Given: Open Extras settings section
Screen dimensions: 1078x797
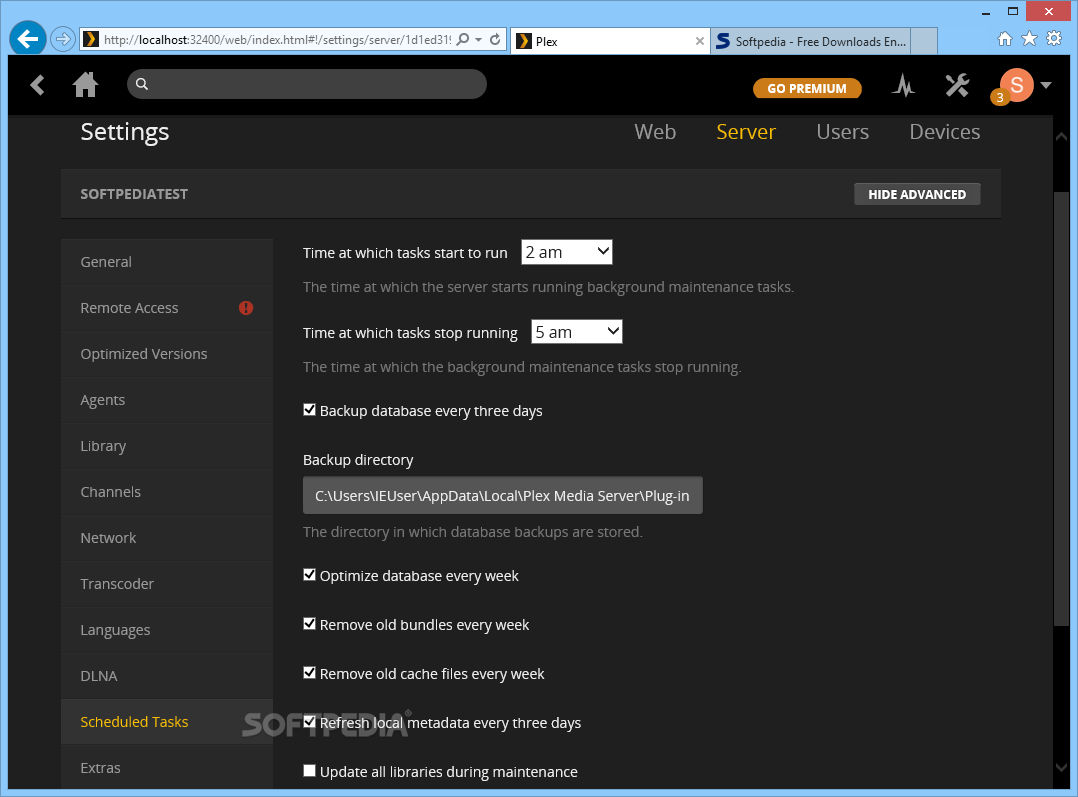Looking at the screenshot, I should pyautogui.click(x=167, y=767).
